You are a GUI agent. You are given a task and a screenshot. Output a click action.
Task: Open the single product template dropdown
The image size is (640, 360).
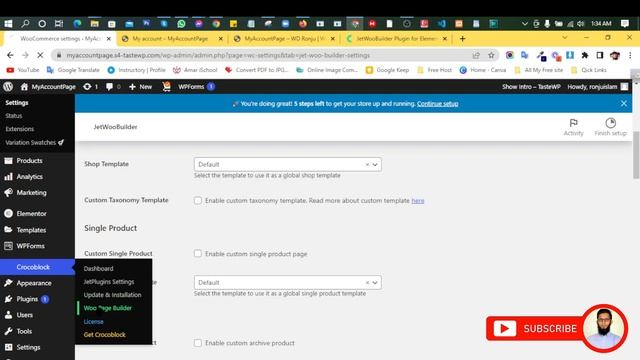pyautogui.click(x=287, y=282)
